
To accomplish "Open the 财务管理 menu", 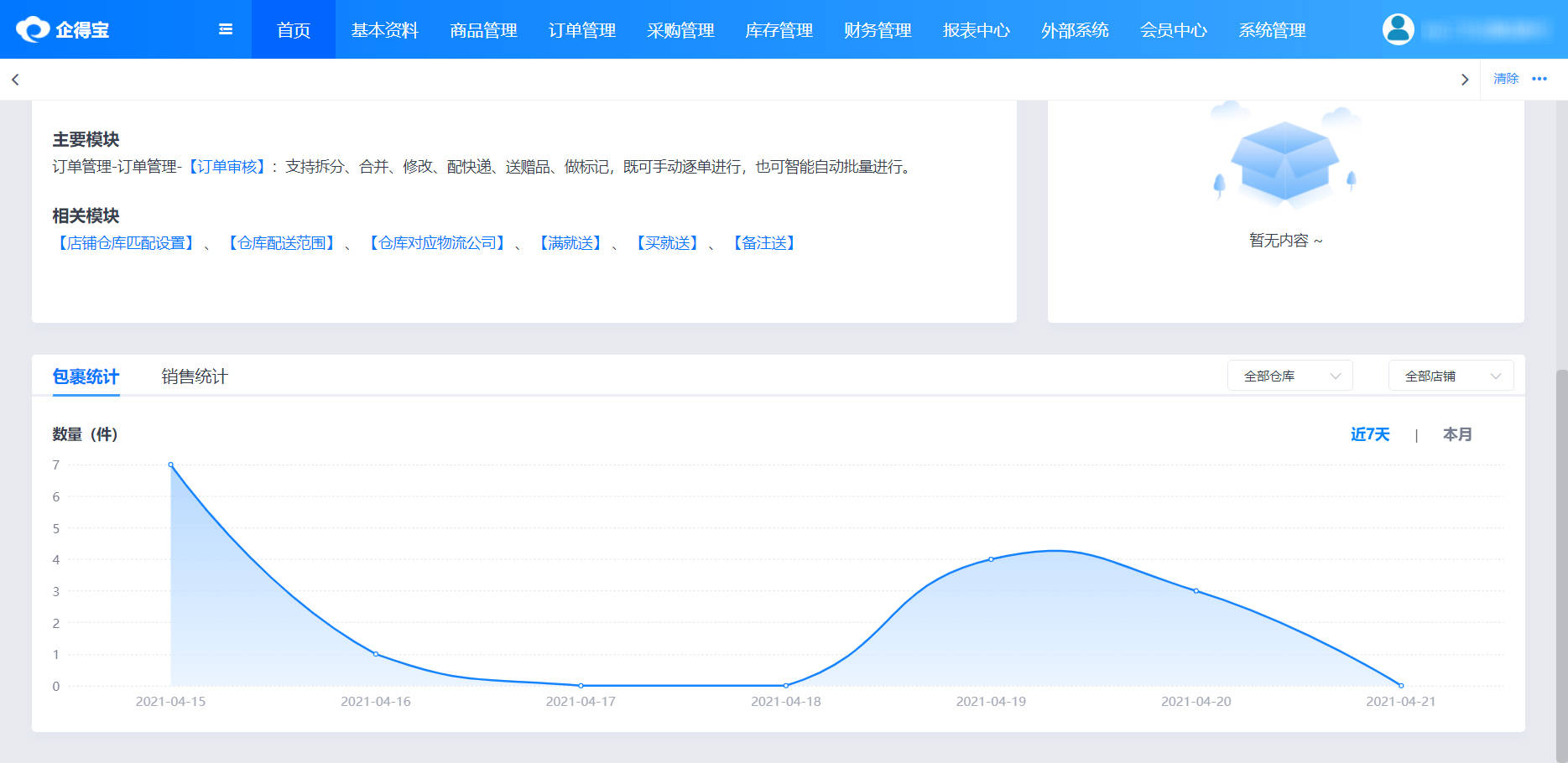I will (876, 30).
